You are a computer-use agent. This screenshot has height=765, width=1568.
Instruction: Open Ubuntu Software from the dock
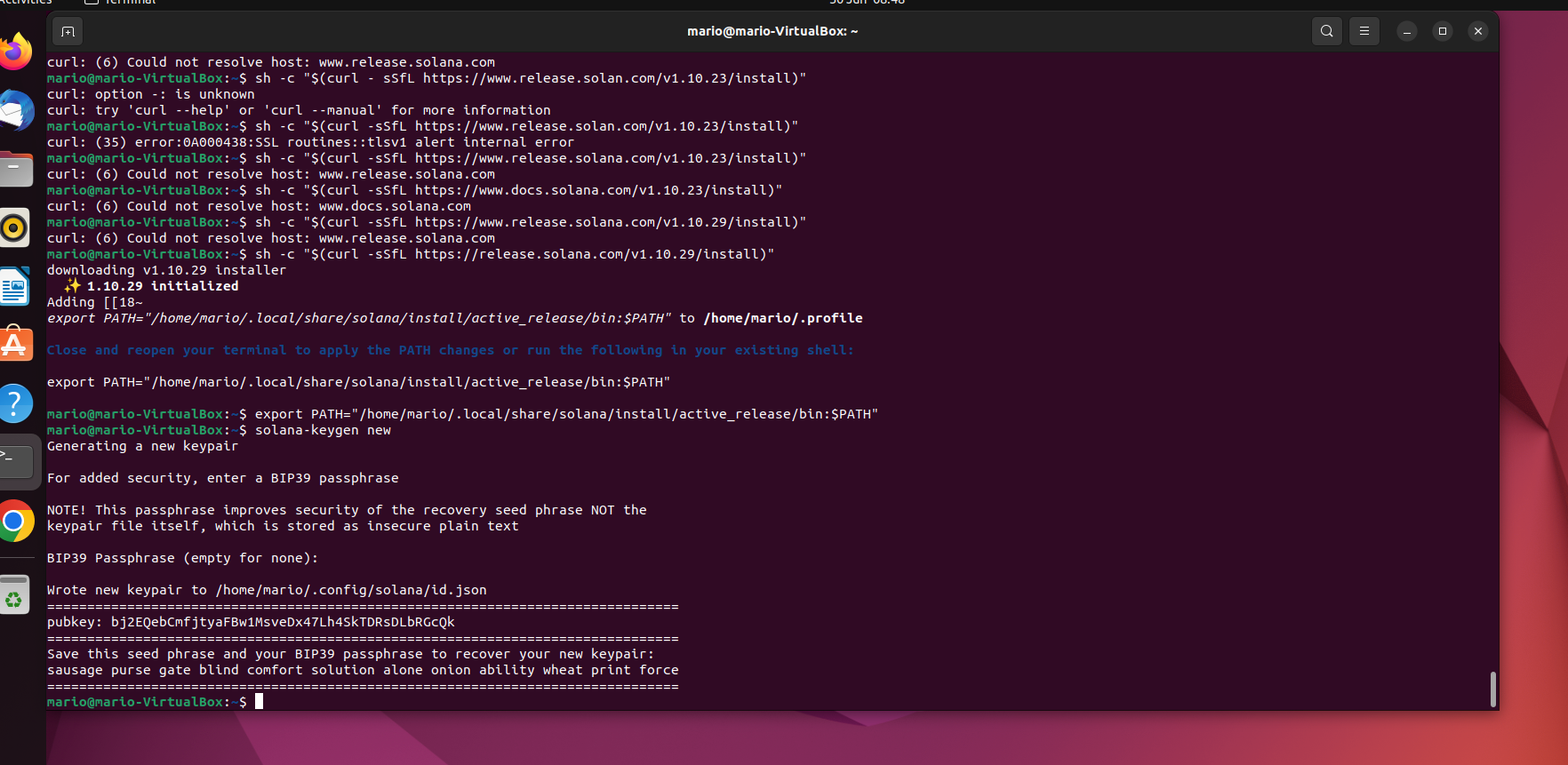[14, 345]
